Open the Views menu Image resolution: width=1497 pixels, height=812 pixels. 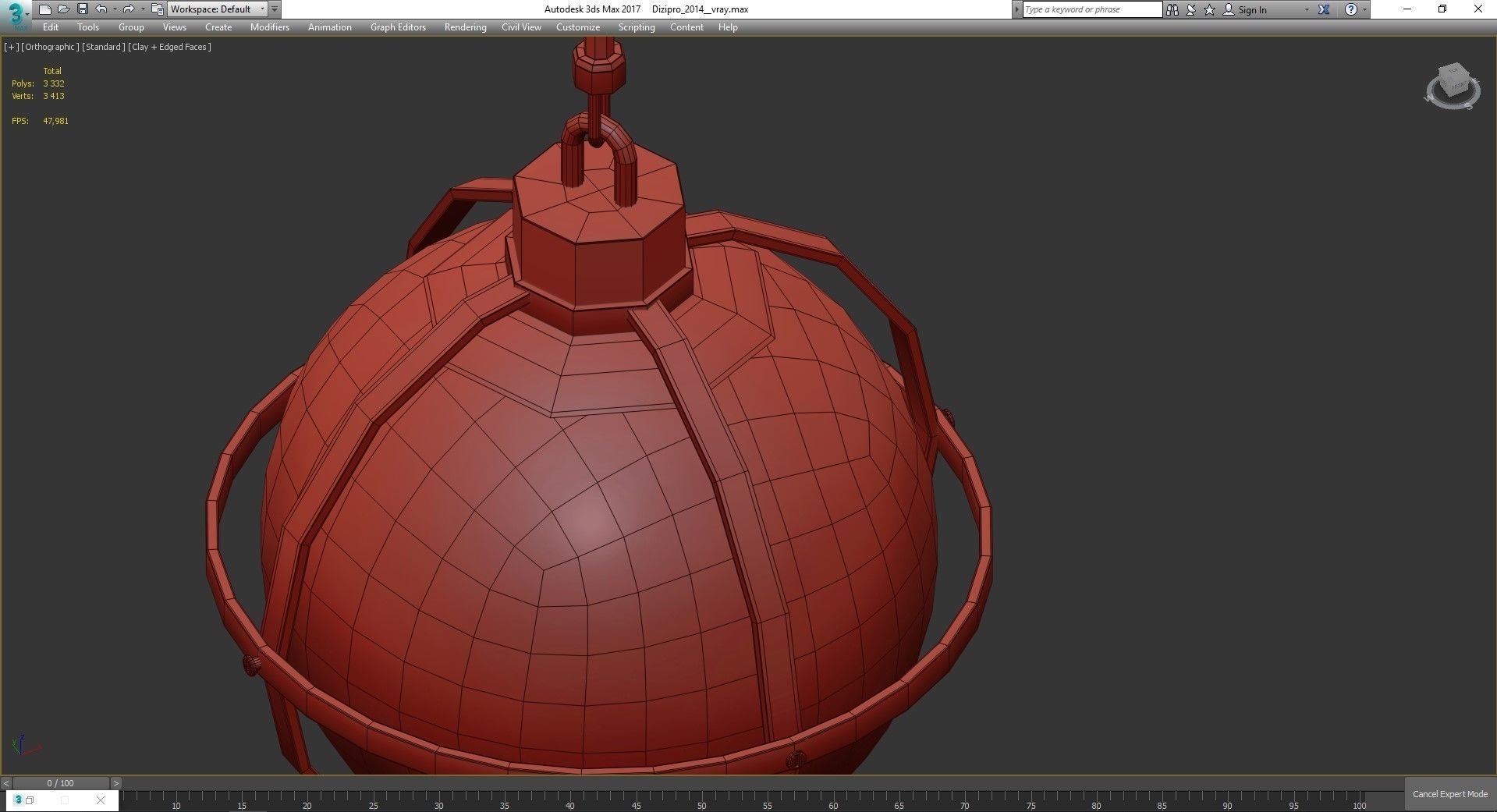175,27
